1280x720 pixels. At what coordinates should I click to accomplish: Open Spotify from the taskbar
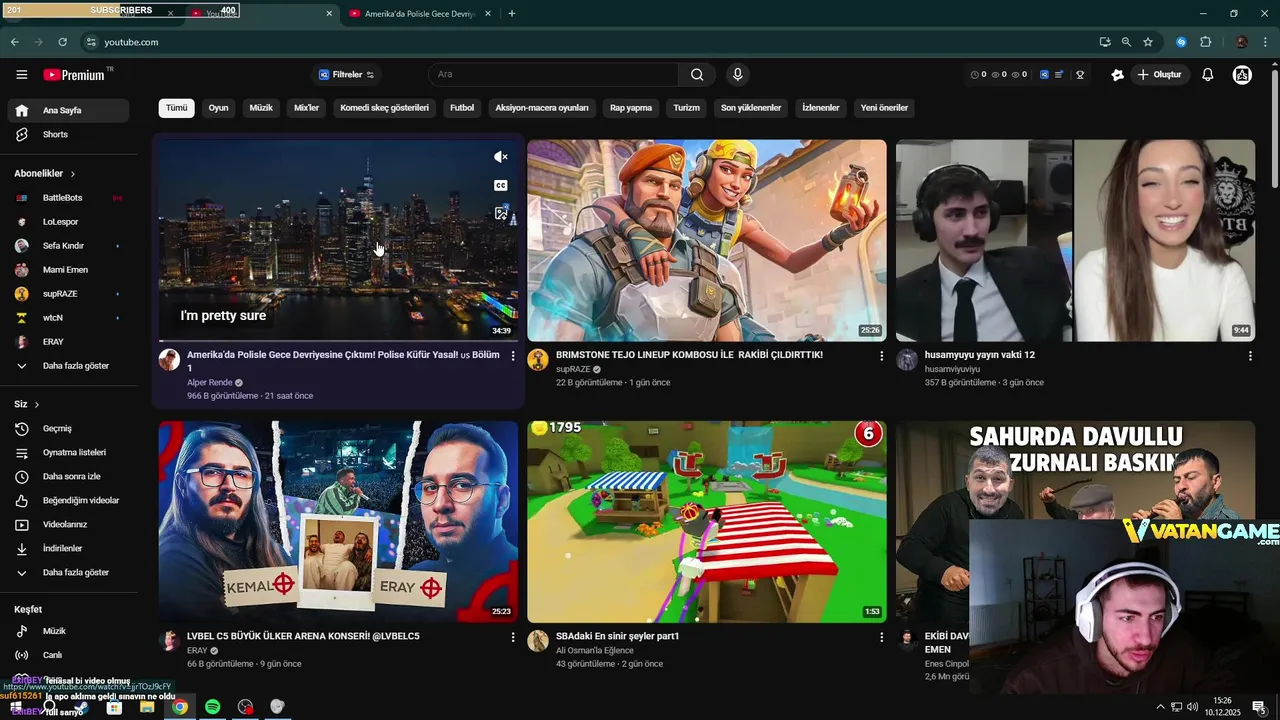coord(212,707)
